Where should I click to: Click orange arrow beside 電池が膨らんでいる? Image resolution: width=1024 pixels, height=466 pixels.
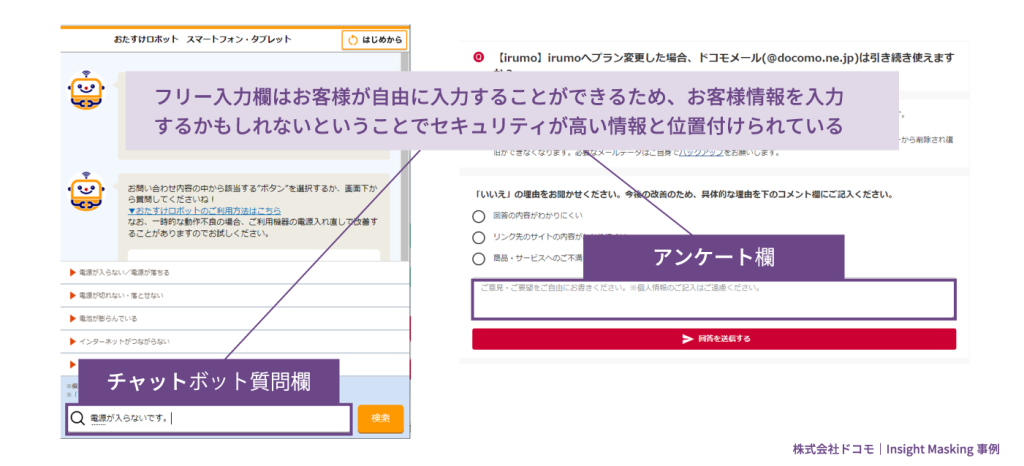tap(73, 319)
